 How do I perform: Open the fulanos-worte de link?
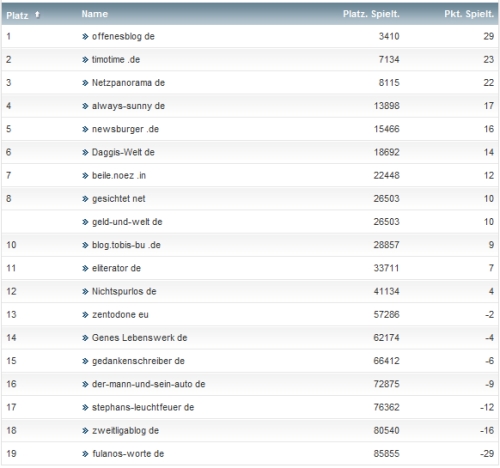click(x=128, y=454)
